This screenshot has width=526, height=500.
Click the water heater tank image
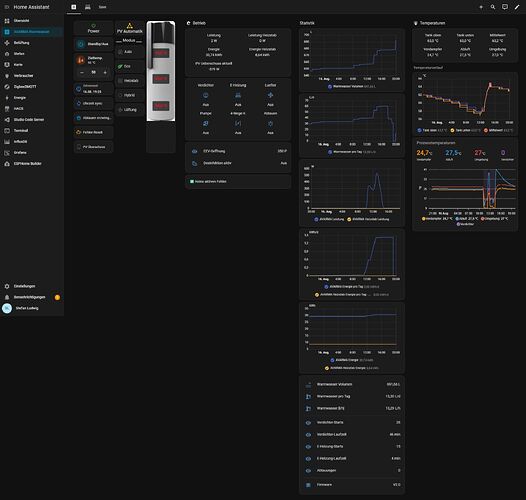click(161, 71)
